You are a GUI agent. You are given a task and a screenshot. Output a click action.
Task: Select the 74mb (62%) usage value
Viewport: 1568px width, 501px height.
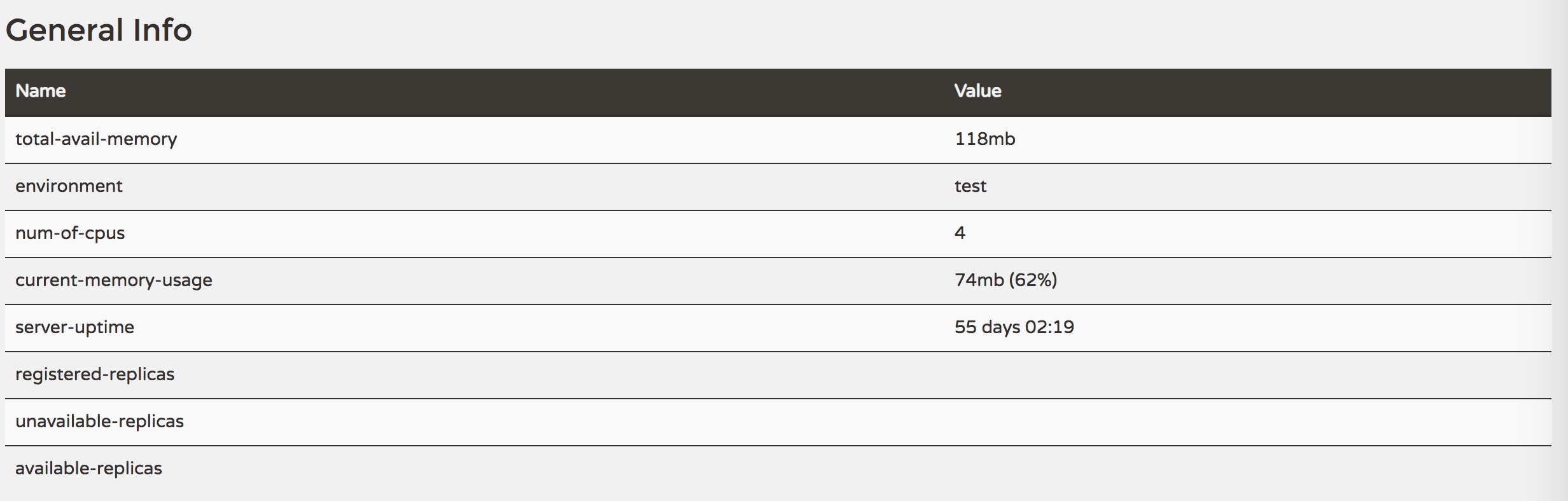coord(1005,280)
